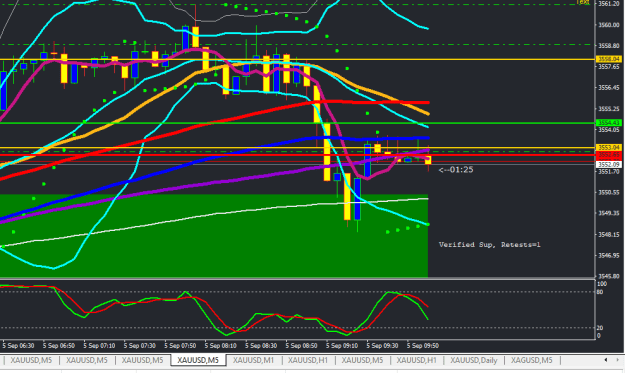Click the 3548.15 price scale value
This screenshot has width=625, height=373.
pos(609,234)
